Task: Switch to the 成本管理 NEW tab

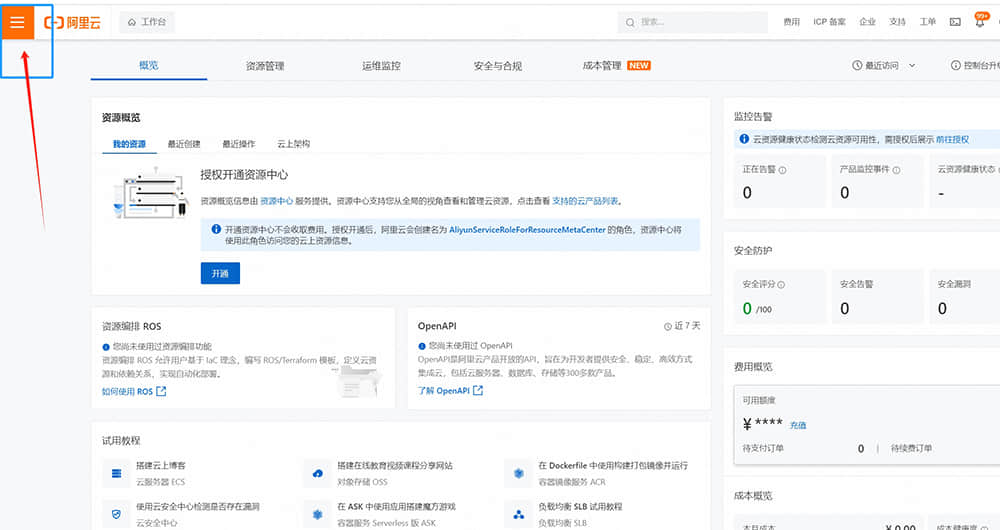Action: click(616, 66)
